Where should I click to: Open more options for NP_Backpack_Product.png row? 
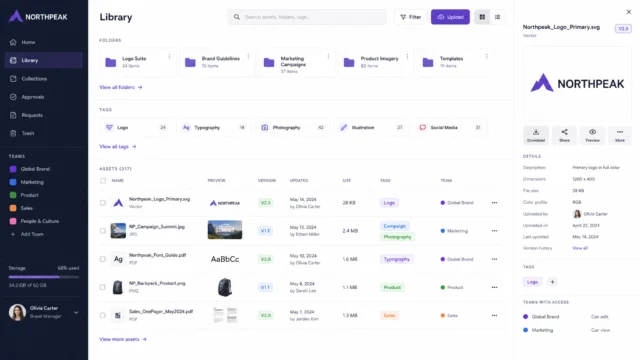[x=494, y=287]
